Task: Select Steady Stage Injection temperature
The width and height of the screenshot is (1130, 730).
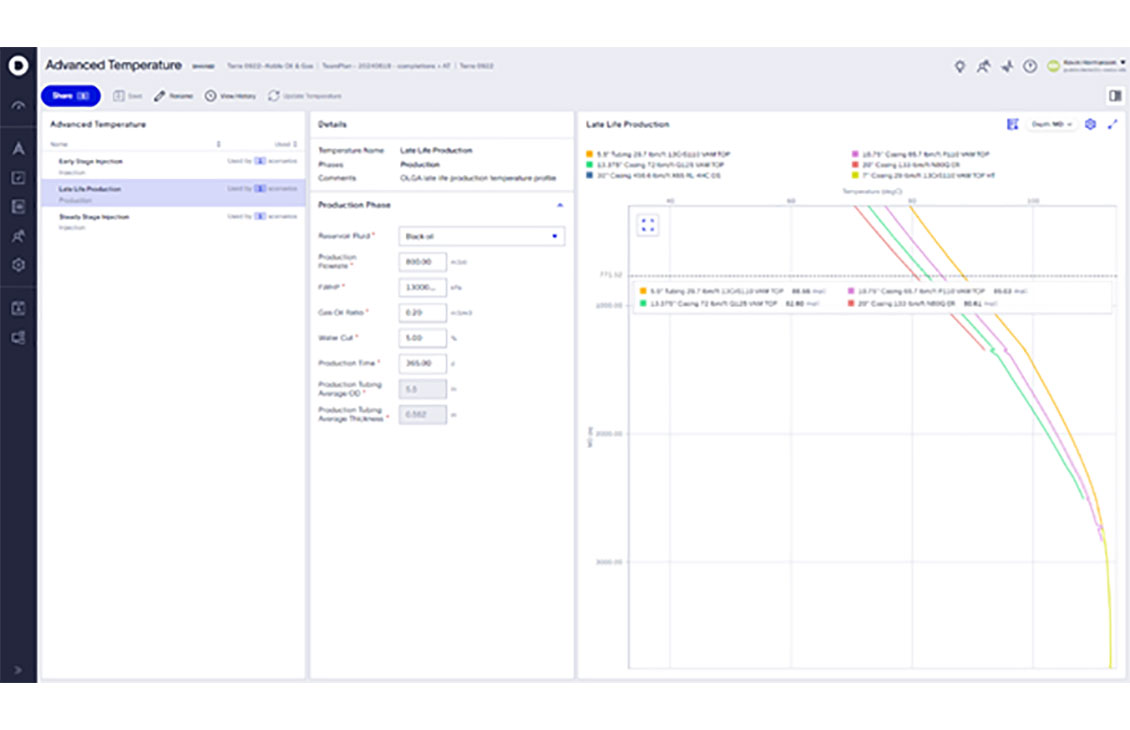Action: point(94,217)
